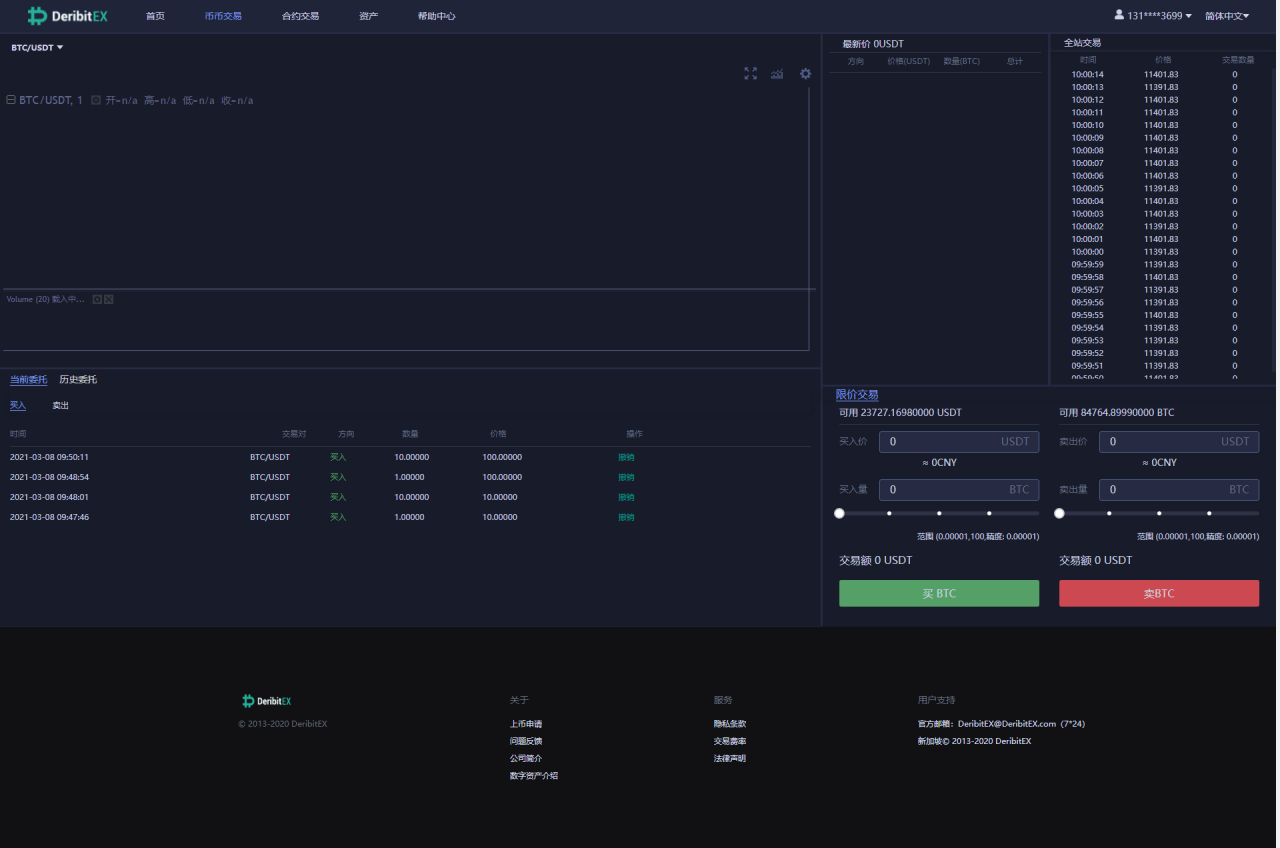Click the 买入量 BTC input field
This screenshot has width=1280, height=848.
[x=959, y=489]
